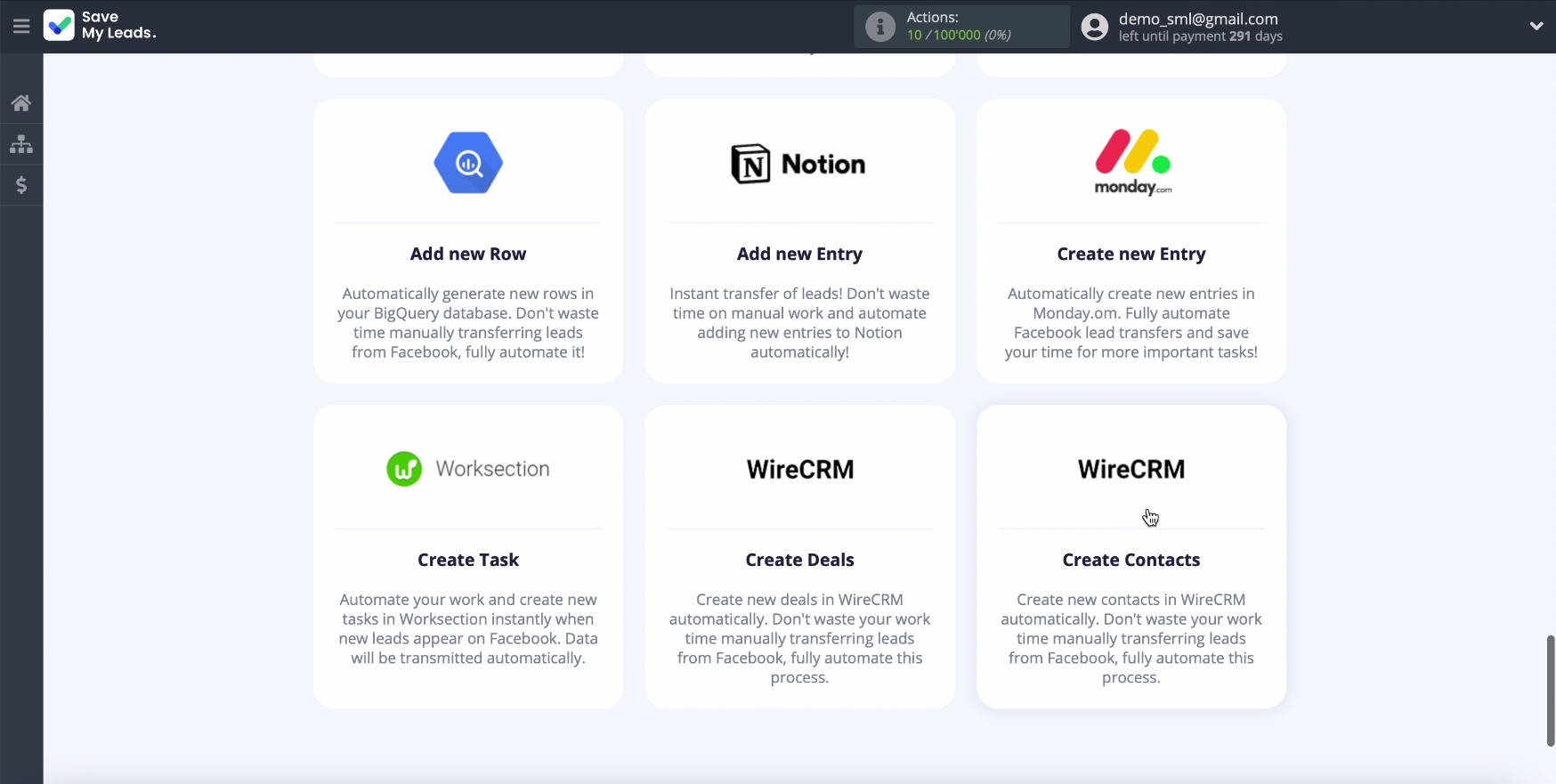Select the BigQuery hexagon logo

tap(468, 163)
